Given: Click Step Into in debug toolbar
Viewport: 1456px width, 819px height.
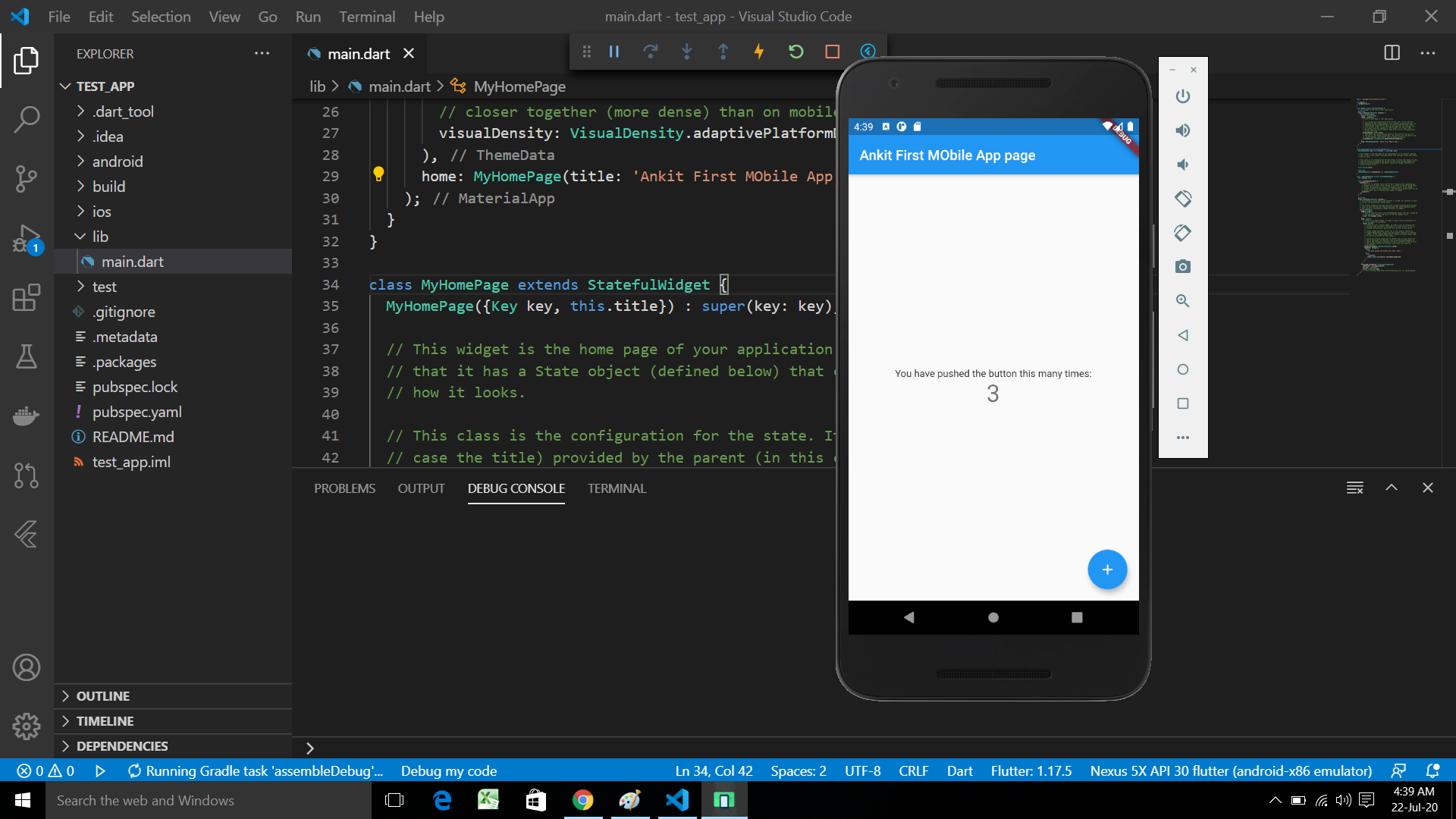Looking at the screenshot, I should coord(687,52).
